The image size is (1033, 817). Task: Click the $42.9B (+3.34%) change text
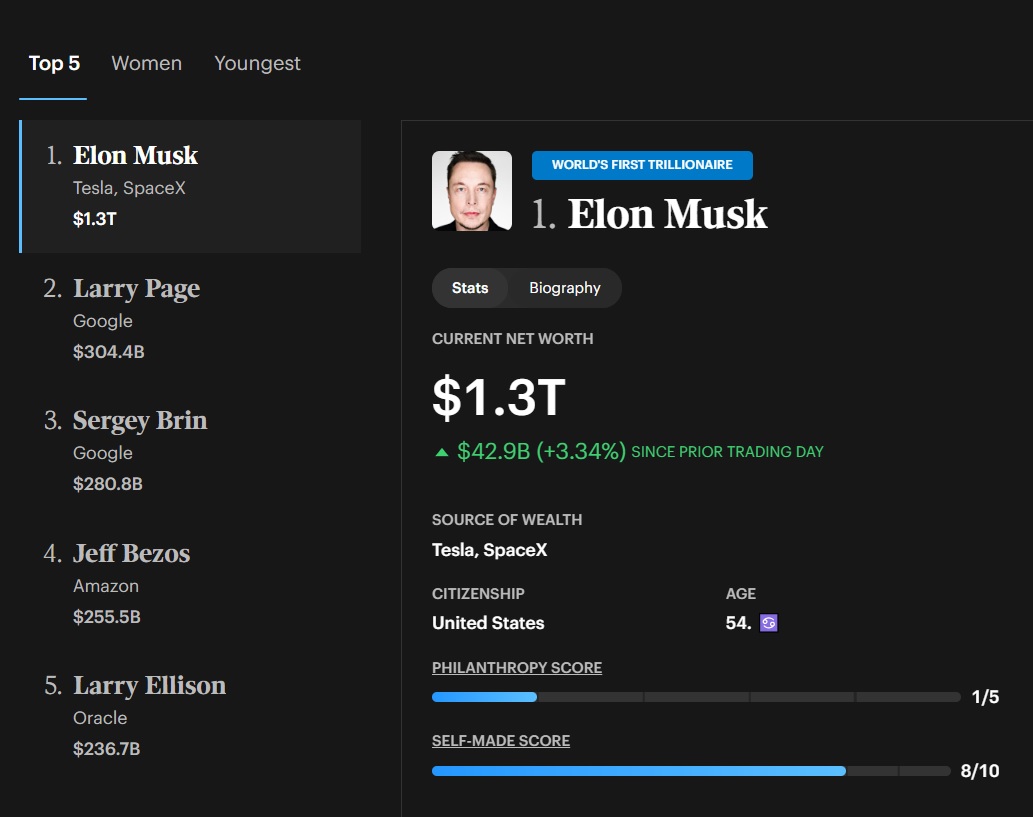coord(542,451)
